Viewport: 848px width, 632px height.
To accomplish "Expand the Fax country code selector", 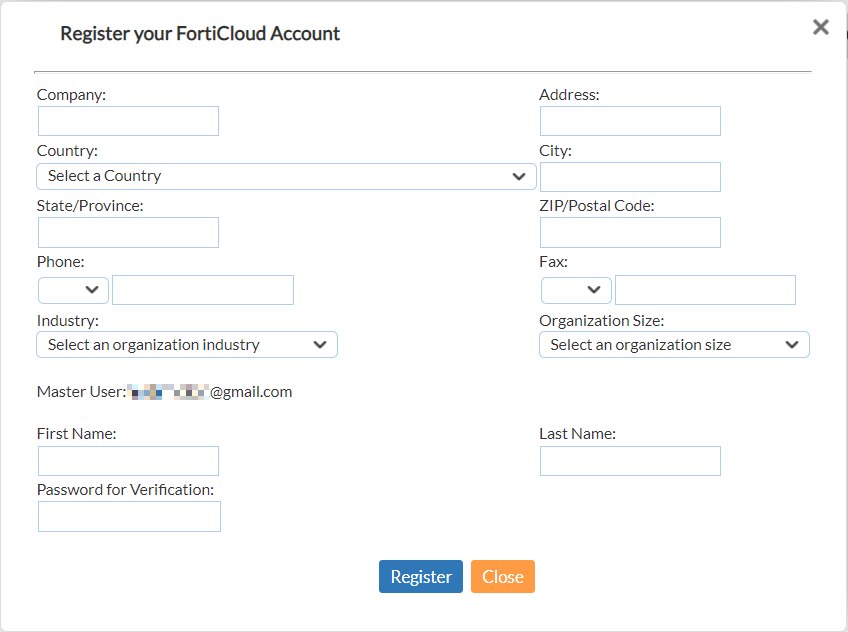I will (576, 289).
